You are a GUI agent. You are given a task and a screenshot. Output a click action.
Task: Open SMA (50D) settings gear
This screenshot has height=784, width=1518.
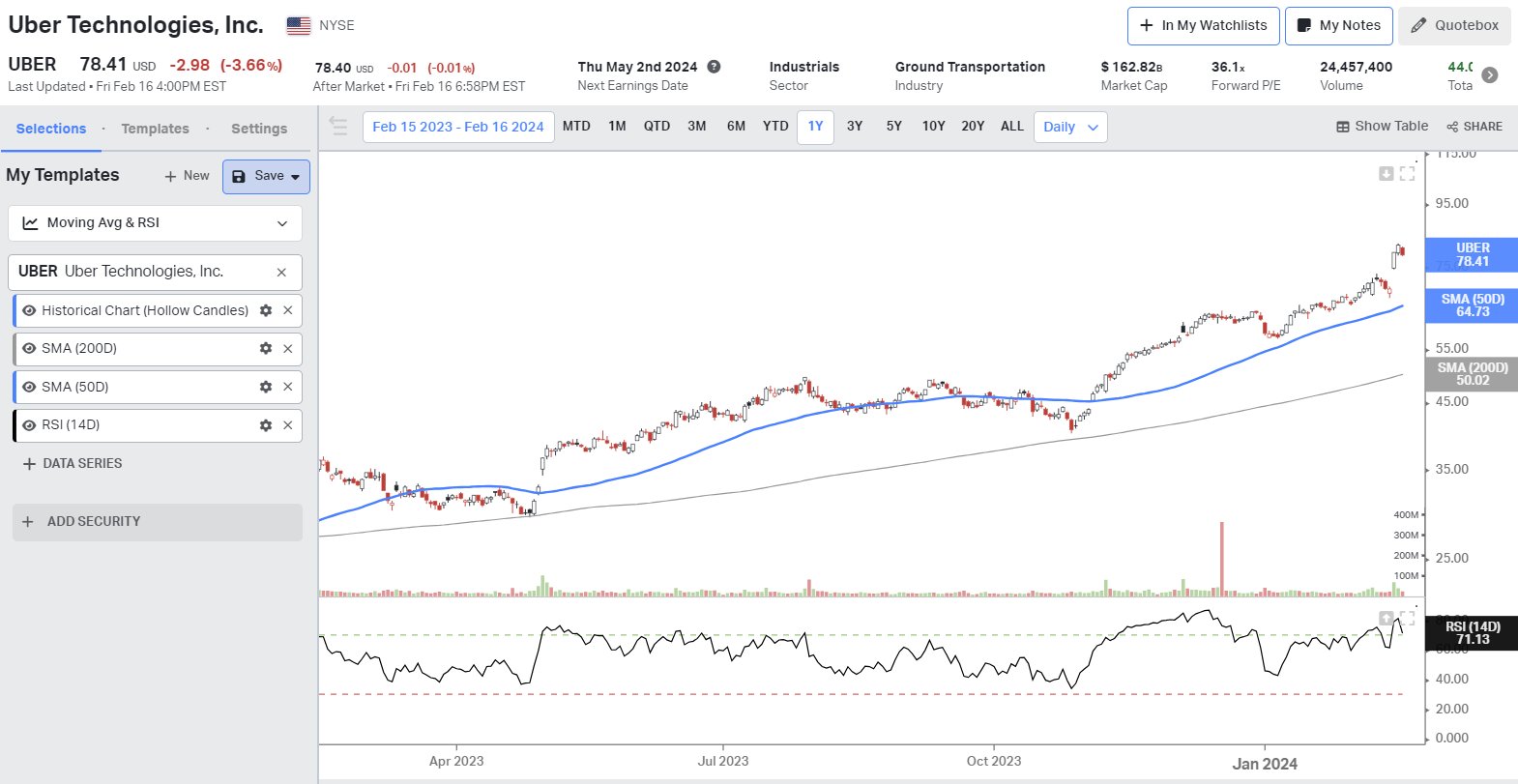click(x=266, y=387)
